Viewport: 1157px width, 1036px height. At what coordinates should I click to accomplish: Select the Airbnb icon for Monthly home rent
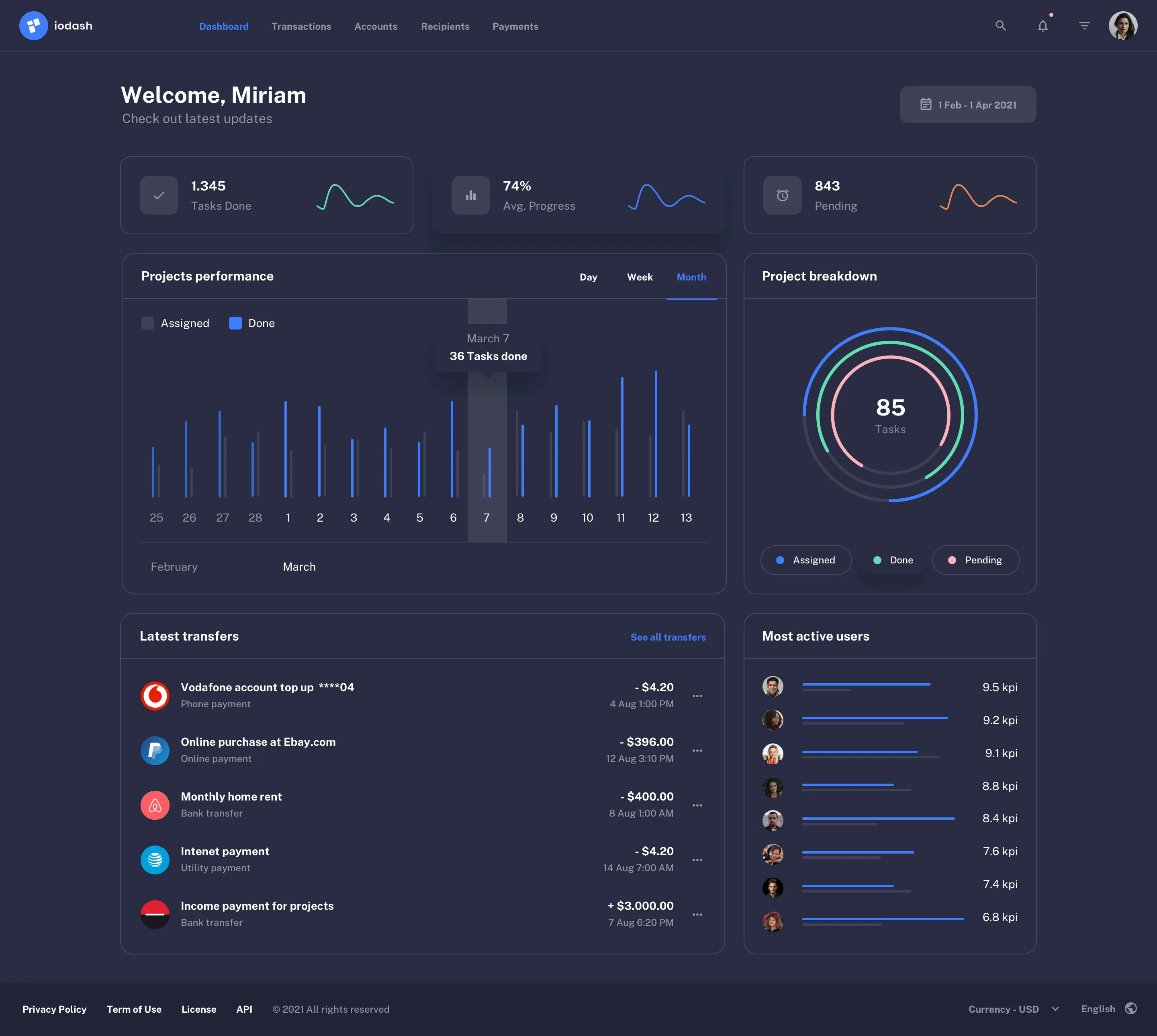click(155, 805)
